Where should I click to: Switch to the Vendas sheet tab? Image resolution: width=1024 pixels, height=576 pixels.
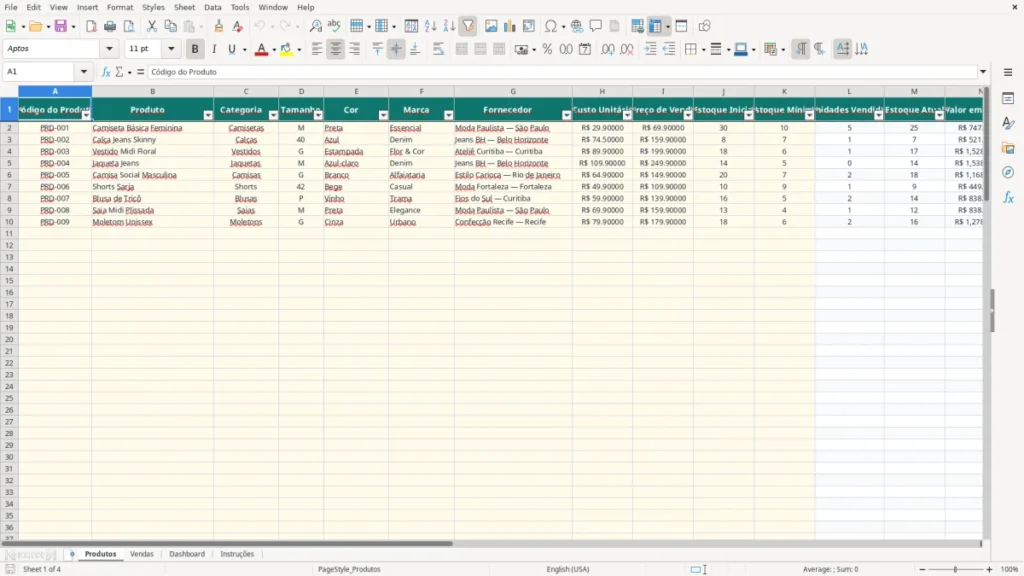142,554
